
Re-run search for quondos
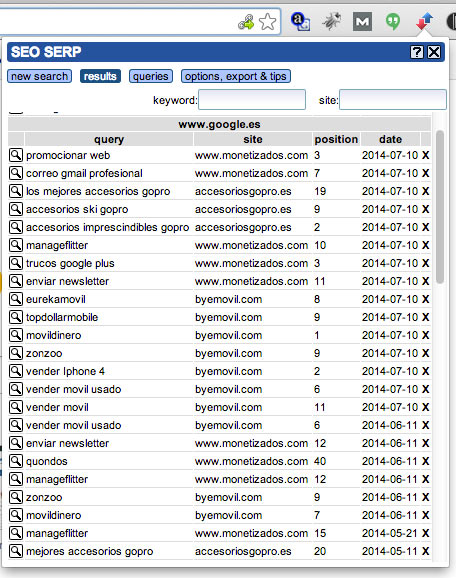pos(16,461)
